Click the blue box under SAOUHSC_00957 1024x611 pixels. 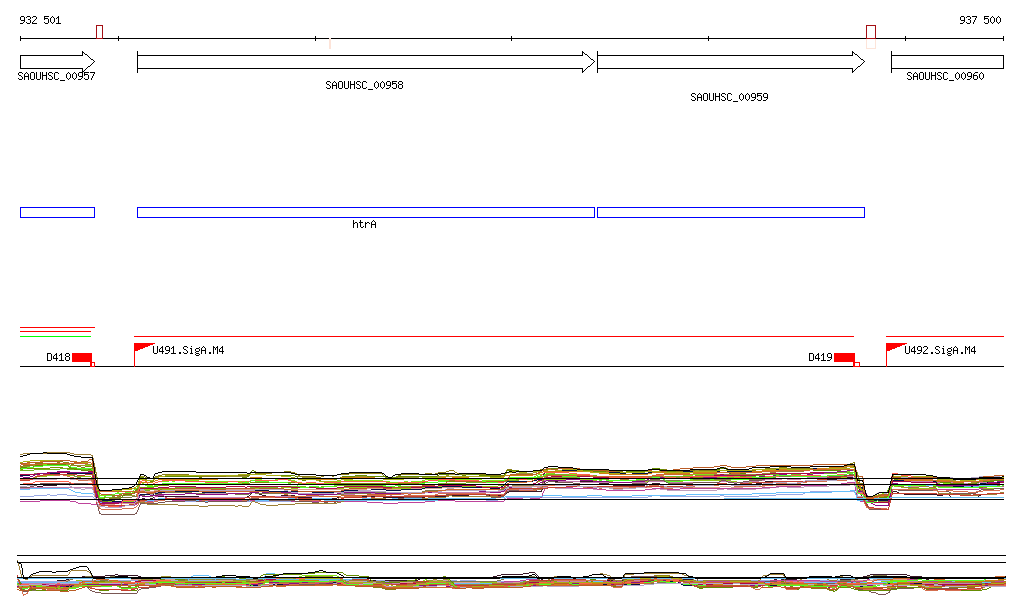pyautogui.click(x=57, y=212)
